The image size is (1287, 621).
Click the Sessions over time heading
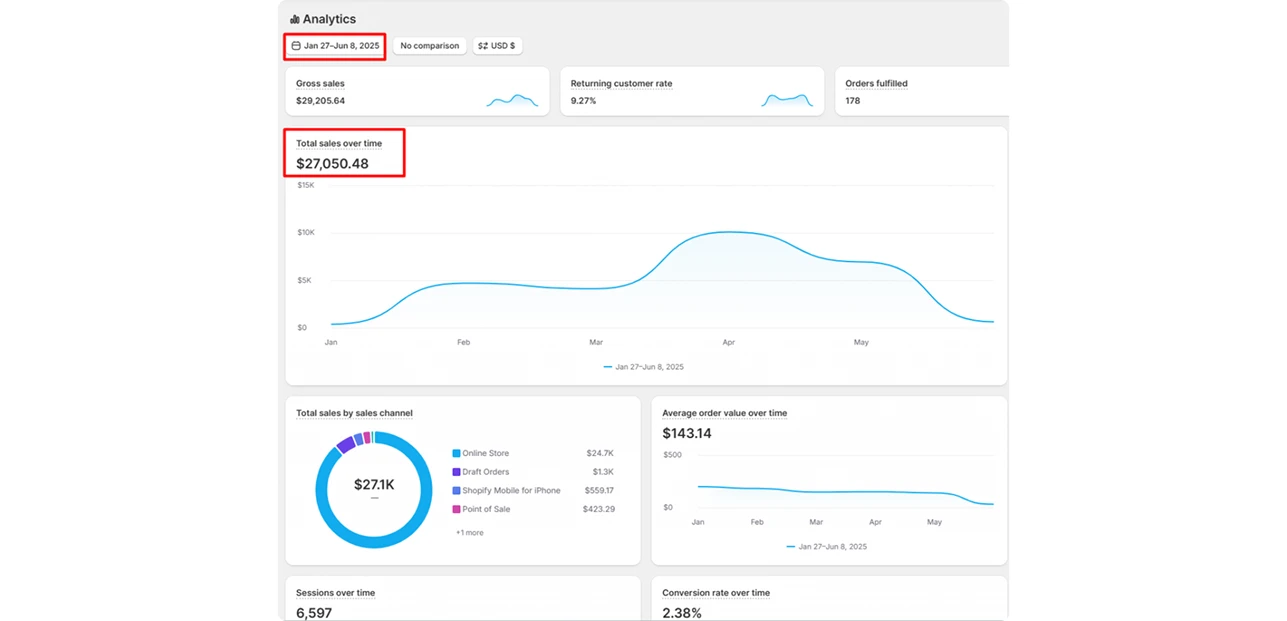(335, 593)
